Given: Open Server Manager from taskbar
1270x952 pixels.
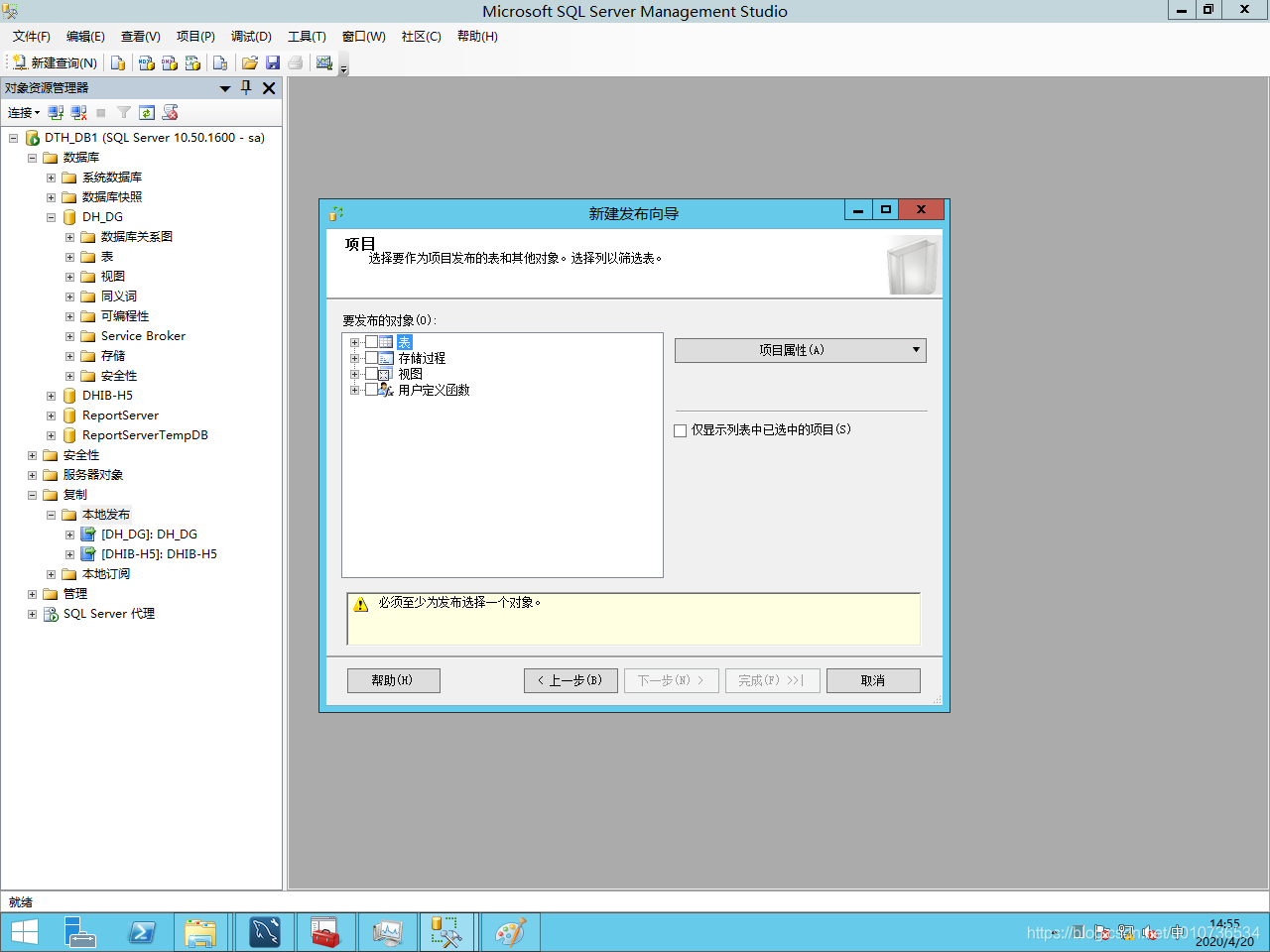Looking at the screenshot, I should (x=80, y=932).
